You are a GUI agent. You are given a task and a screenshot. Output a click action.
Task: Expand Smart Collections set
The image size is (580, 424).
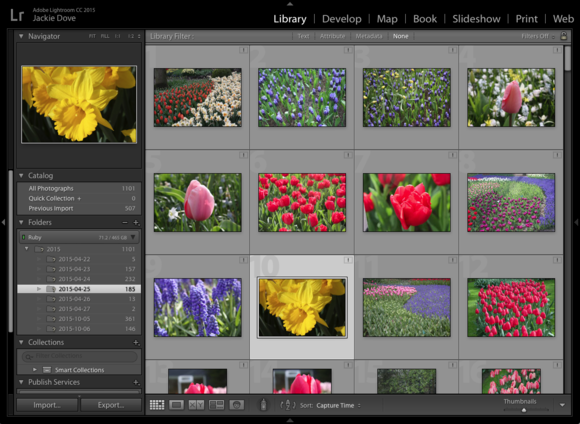[35, 370]
